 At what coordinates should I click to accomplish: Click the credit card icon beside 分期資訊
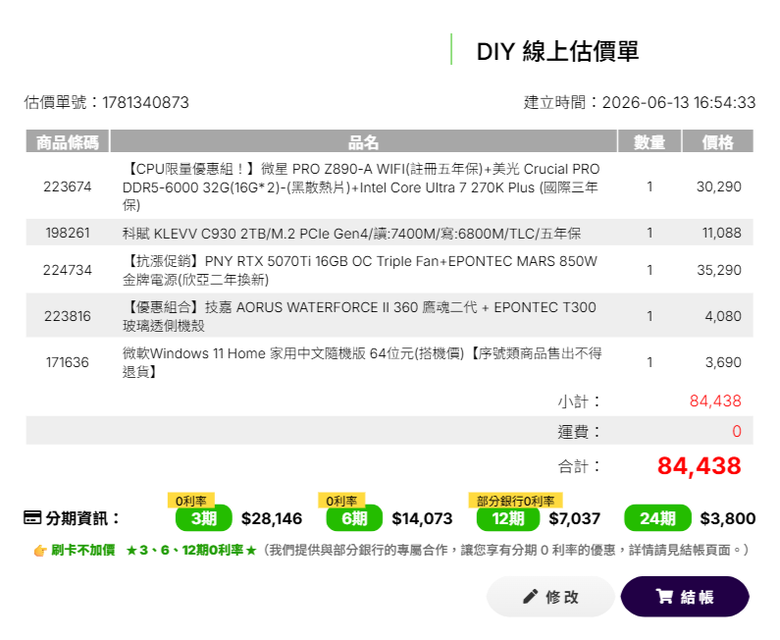(x=32, y=518)
